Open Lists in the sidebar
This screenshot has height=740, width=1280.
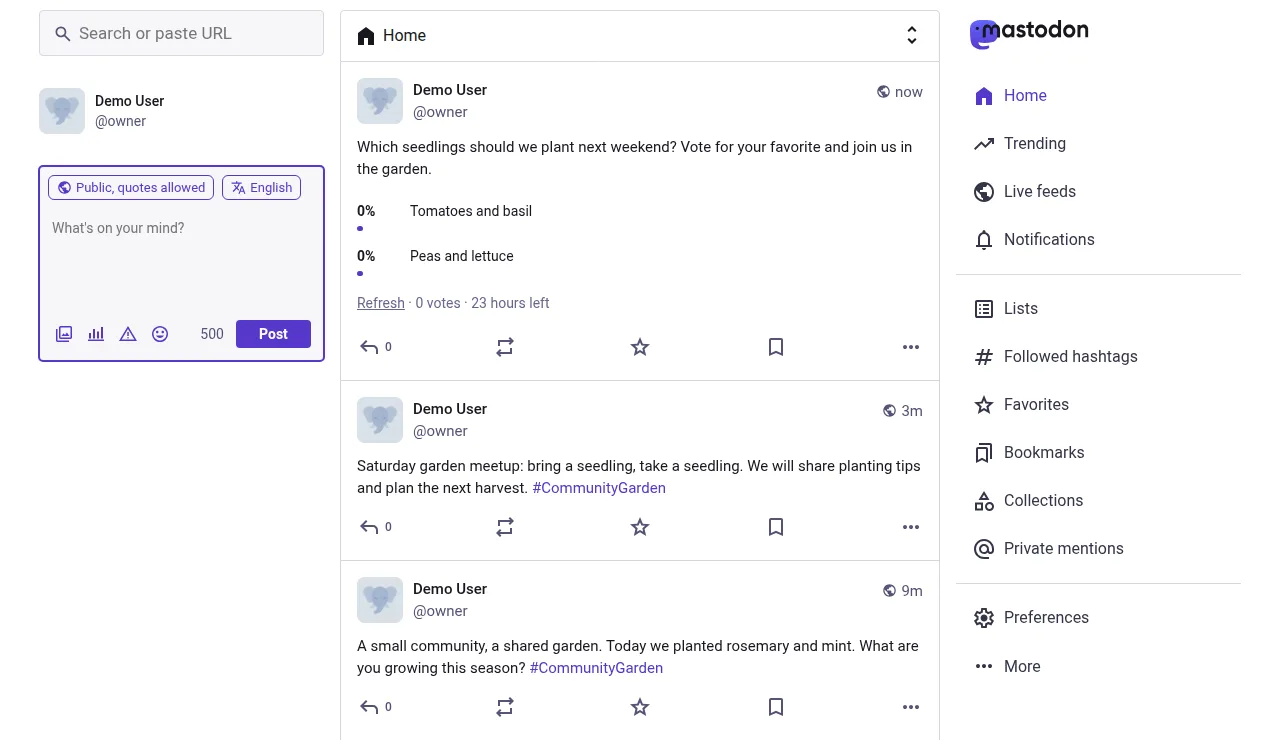[x=1006, y=308]
